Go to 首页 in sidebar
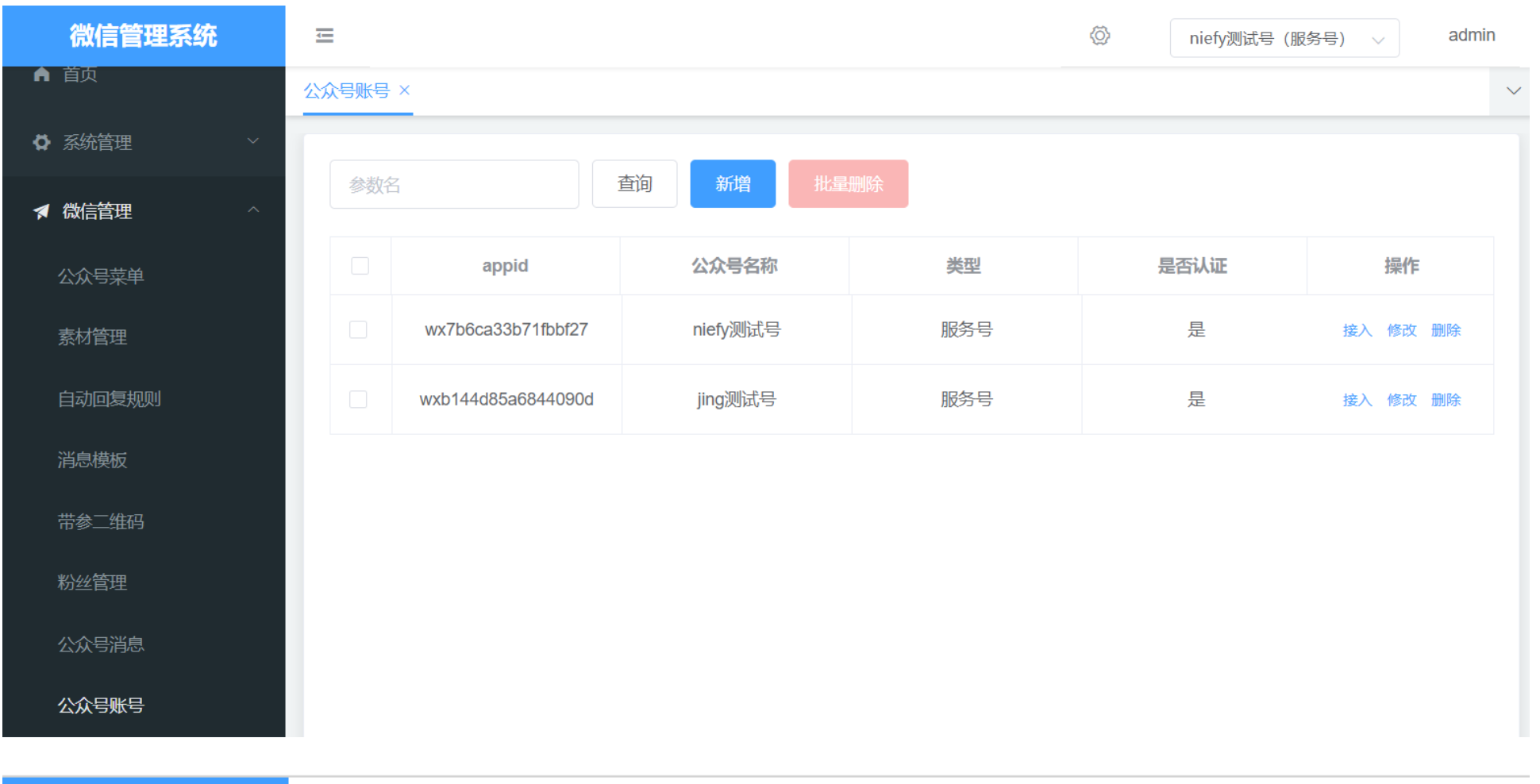 pos(80,75)
